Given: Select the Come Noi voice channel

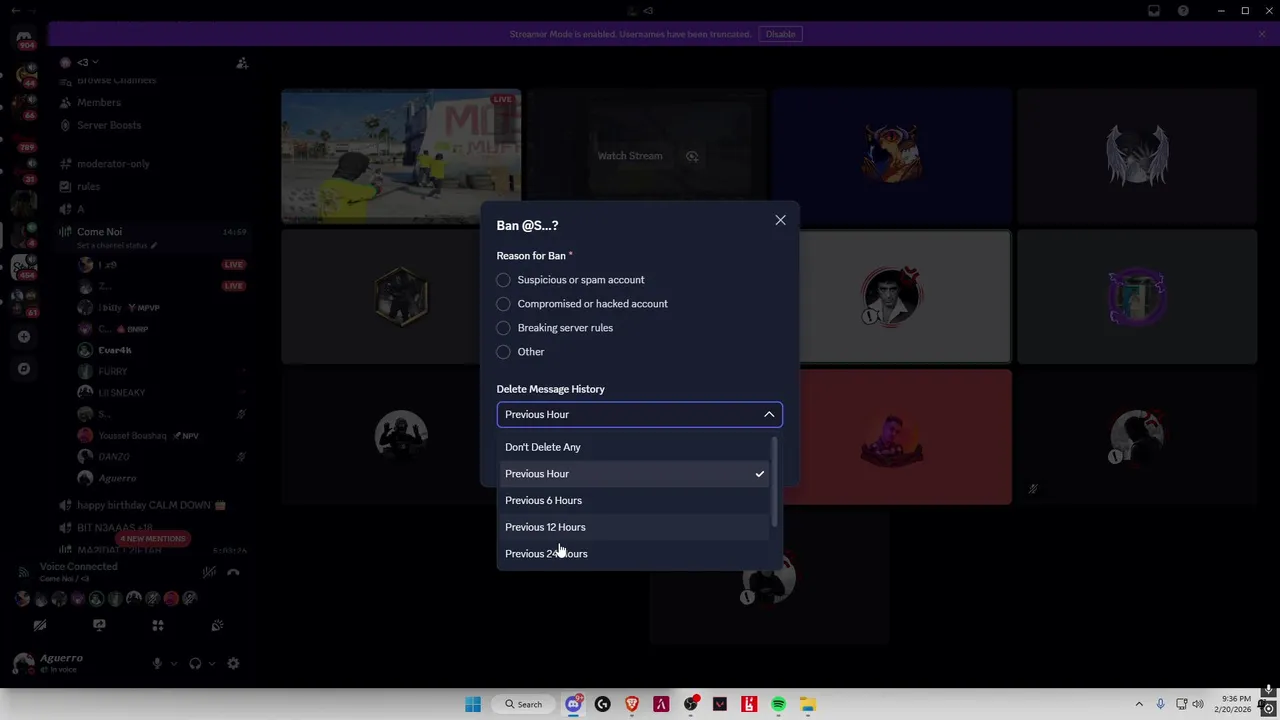Looking at the screenshot, I should point(99,232).
